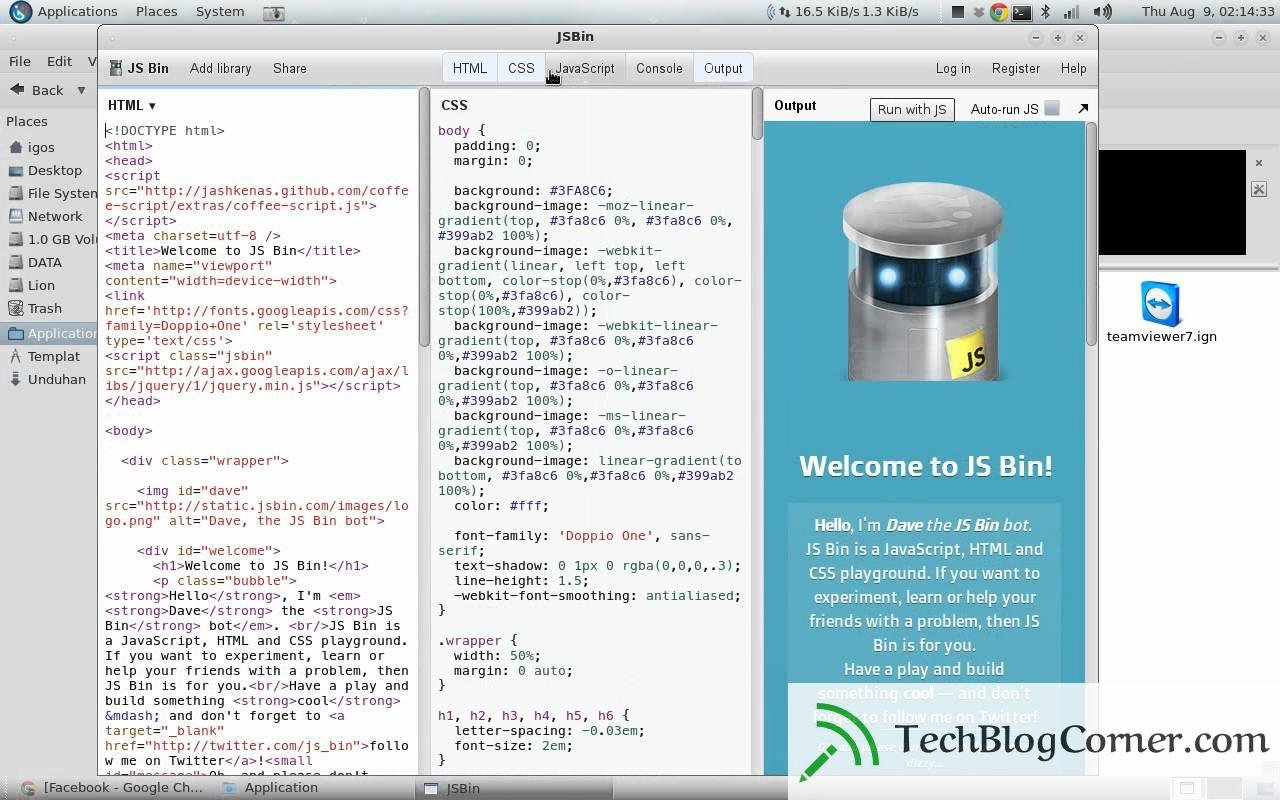Toggle the CSS panel tab
Viewport: 1280px width, 800px height.
tap(521, 68)
